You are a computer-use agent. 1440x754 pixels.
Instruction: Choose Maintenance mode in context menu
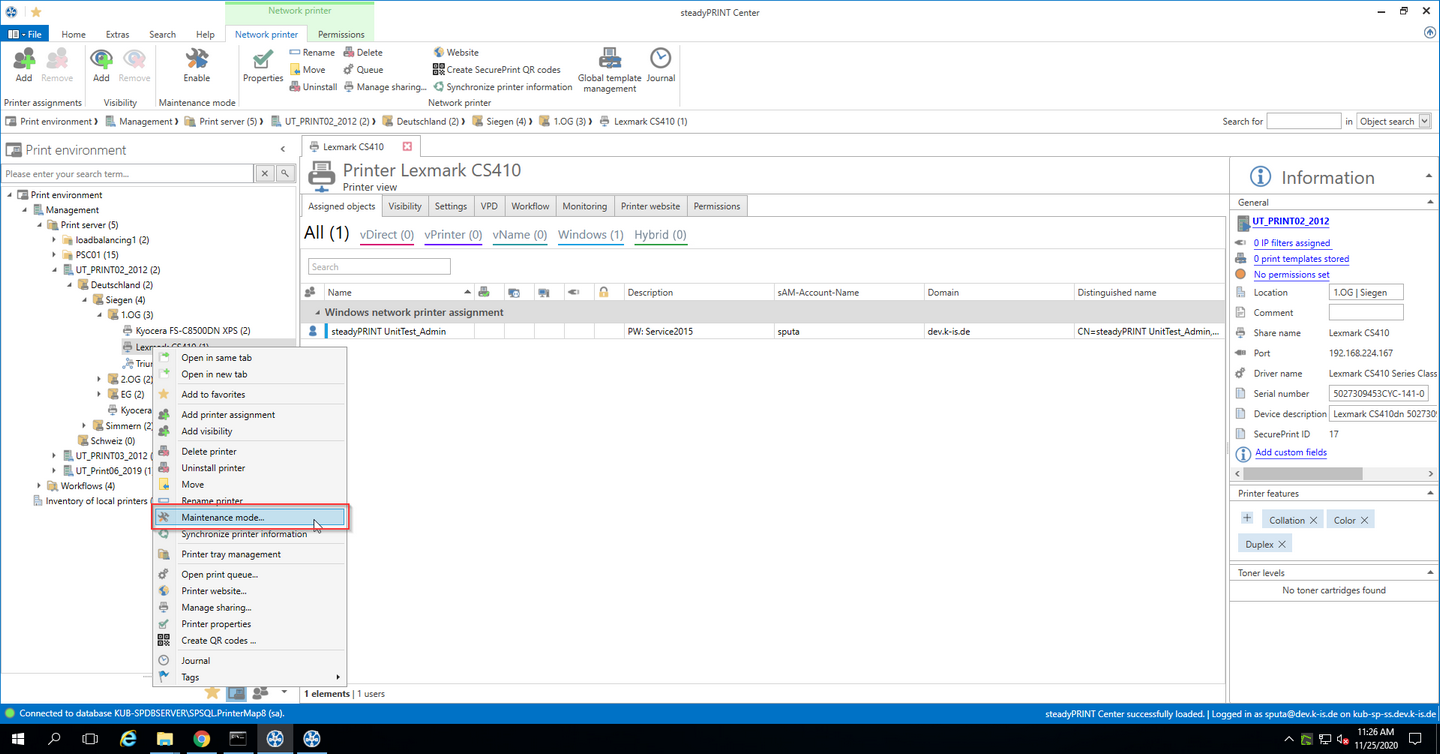(x=250, y=517)
